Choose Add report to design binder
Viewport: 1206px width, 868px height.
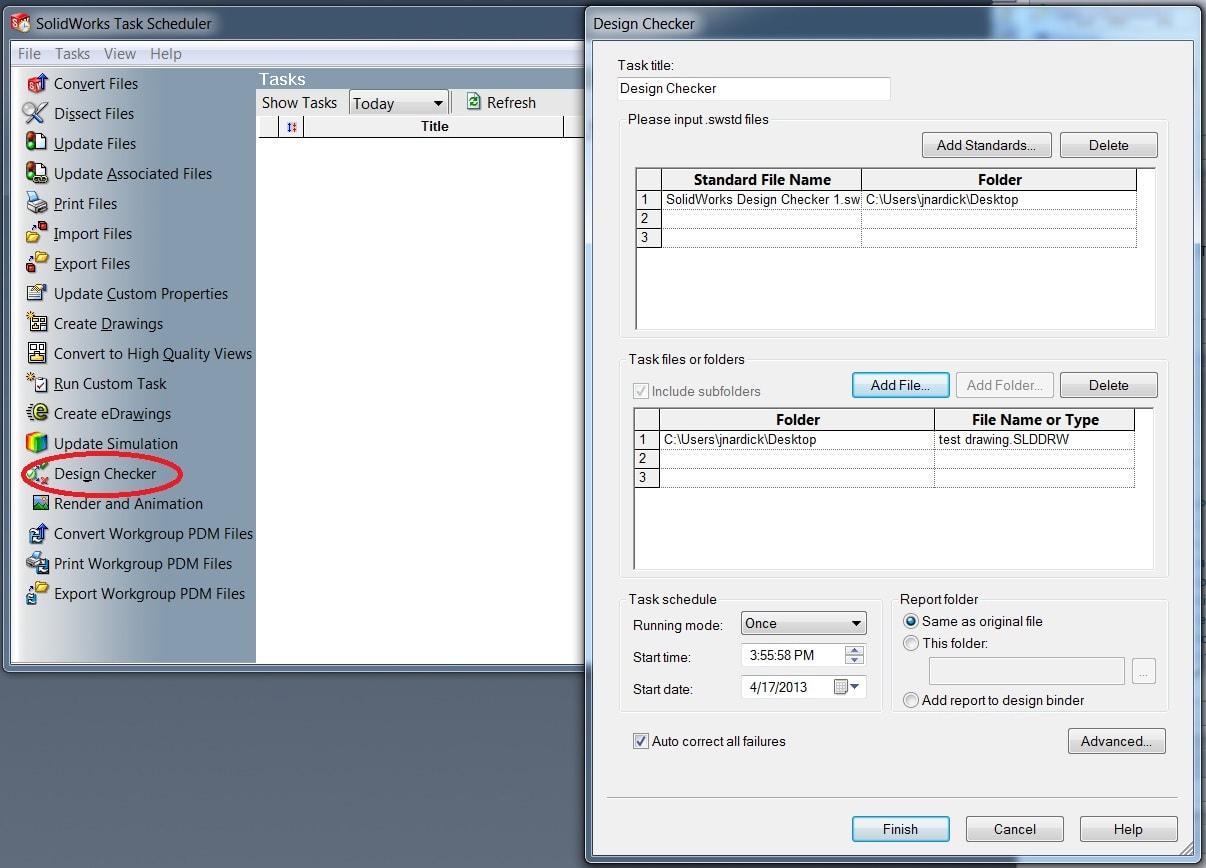pyautogui.click(x=911, y=701)
